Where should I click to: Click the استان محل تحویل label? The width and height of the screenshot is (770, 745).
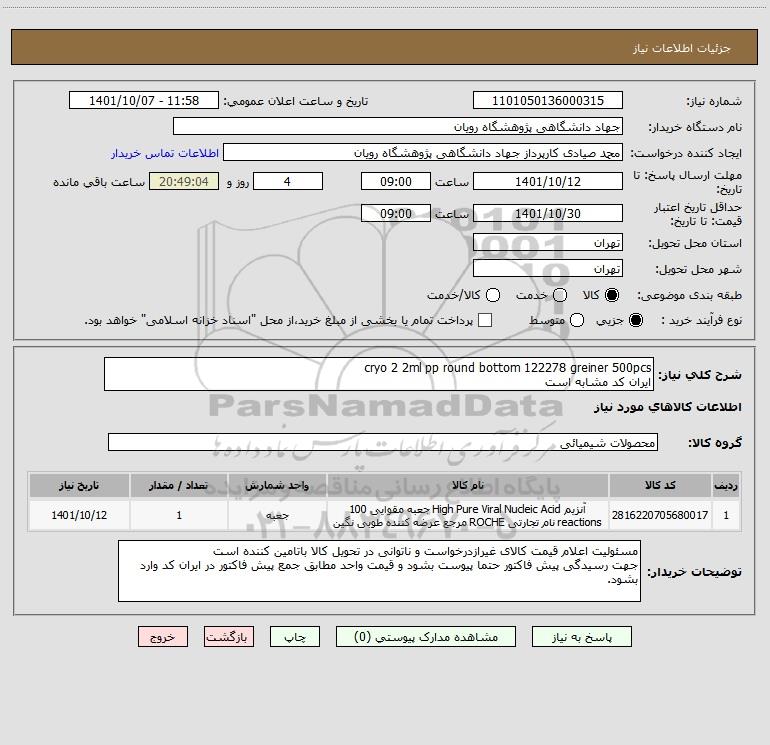(695, 244)
